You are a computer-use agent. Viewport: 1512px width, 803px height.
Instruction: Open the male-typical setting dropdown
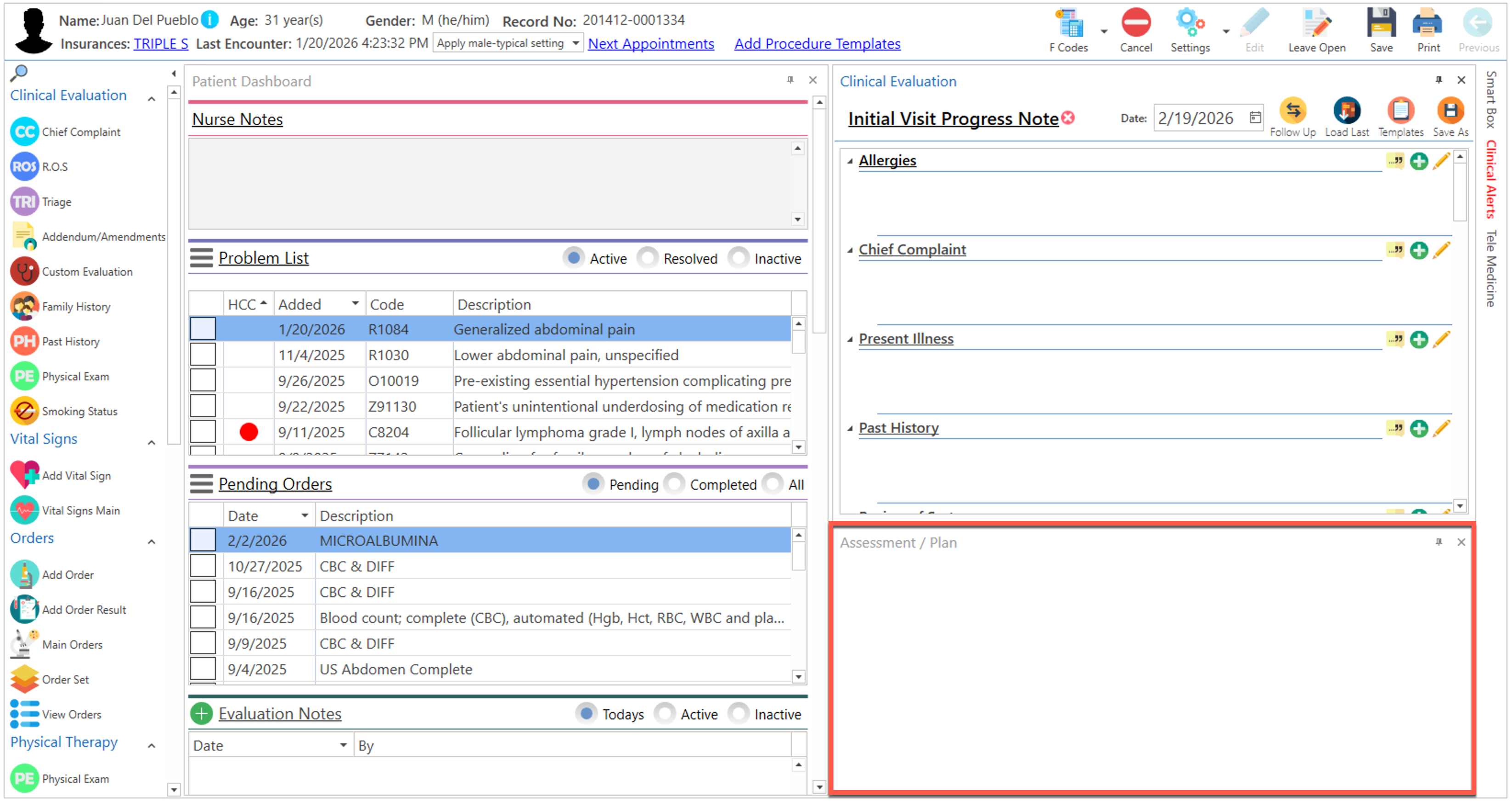[575, 44]
